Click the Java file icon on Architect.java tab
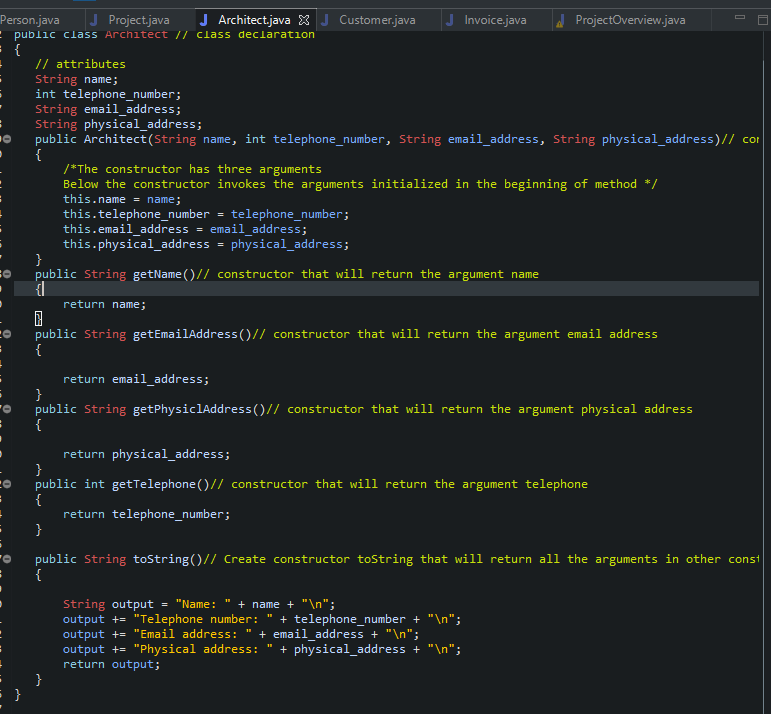The height and width of the screenshot is (714, 771). tap(204, 20)
